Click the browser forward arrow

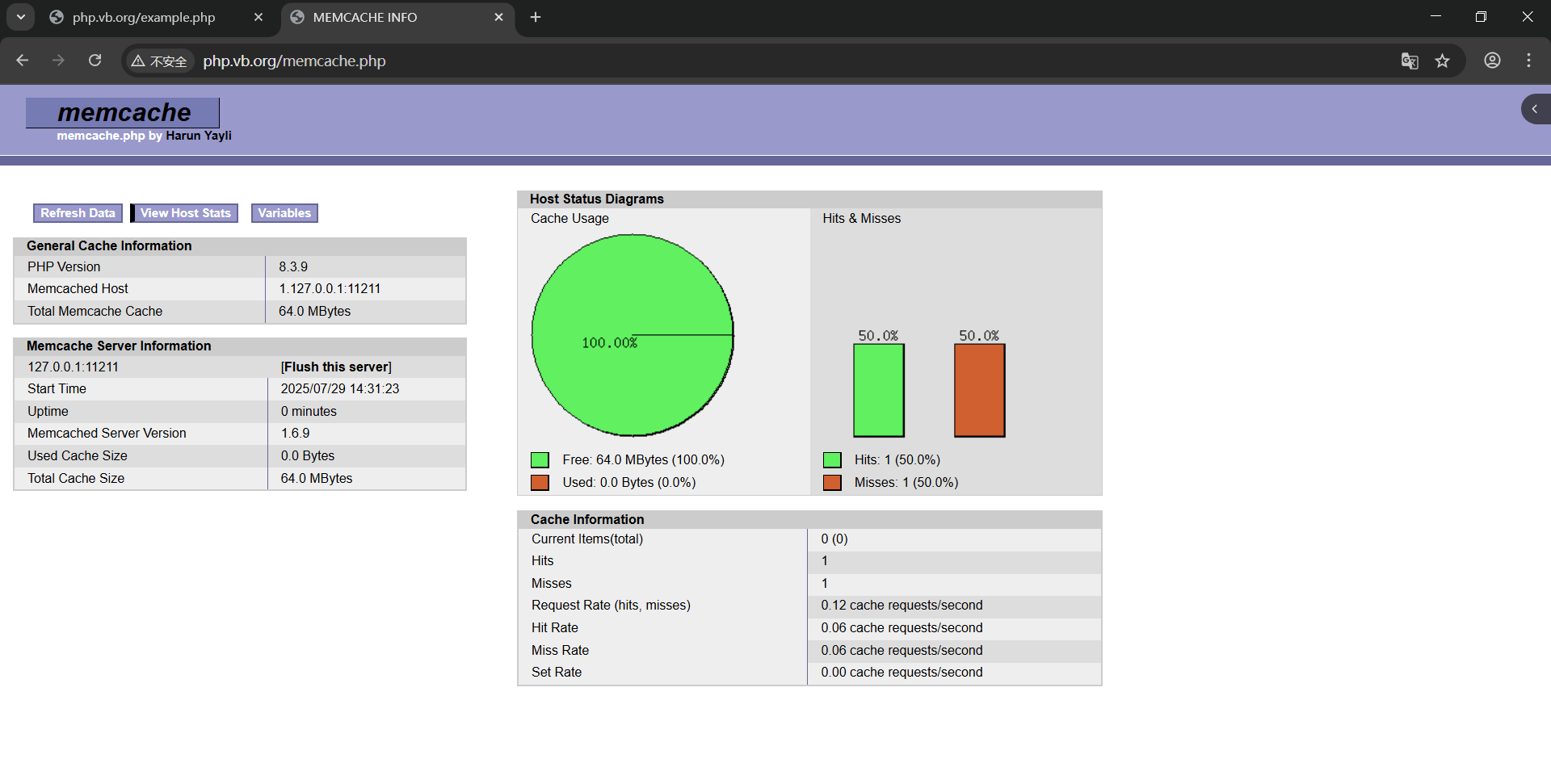[58, 61]
